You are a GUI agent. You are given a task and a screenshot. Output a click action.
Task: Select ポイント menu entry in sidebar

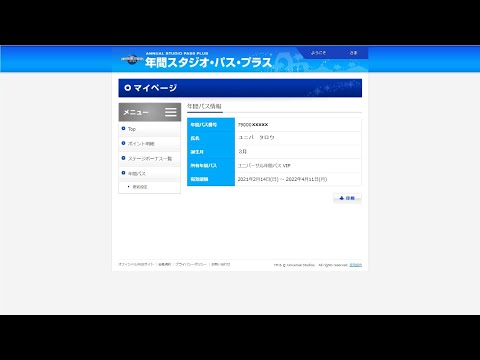(150, 144)
